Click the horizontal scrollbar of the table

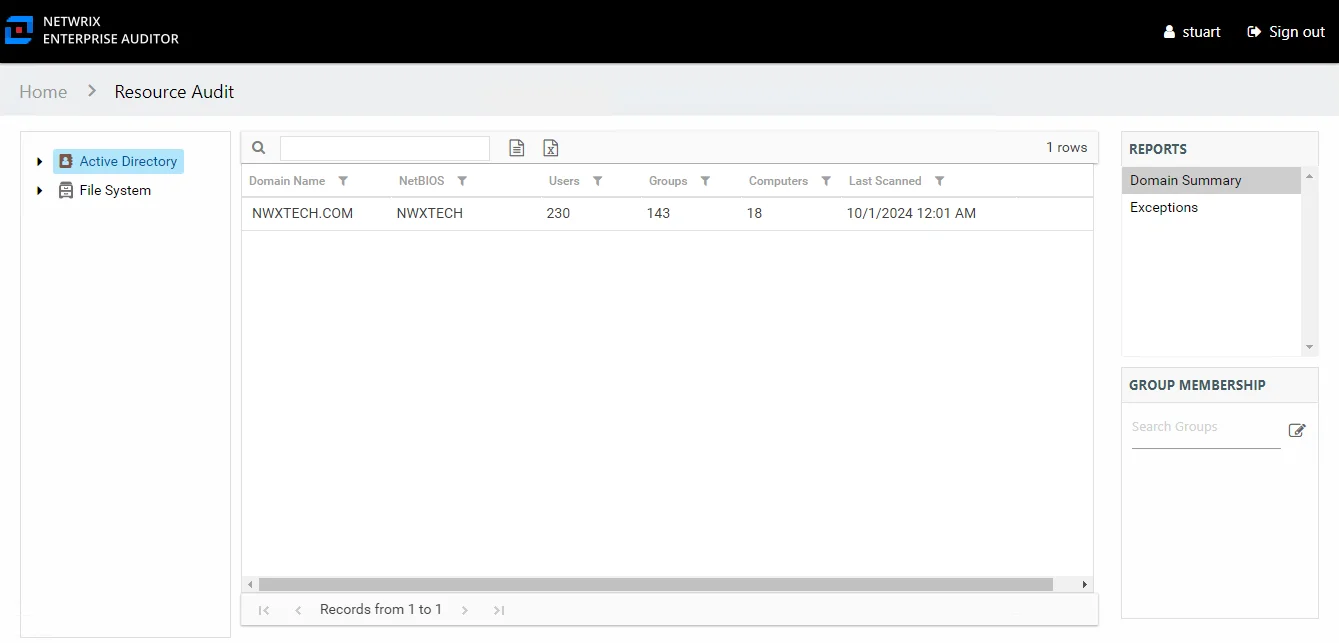(655, 584)
